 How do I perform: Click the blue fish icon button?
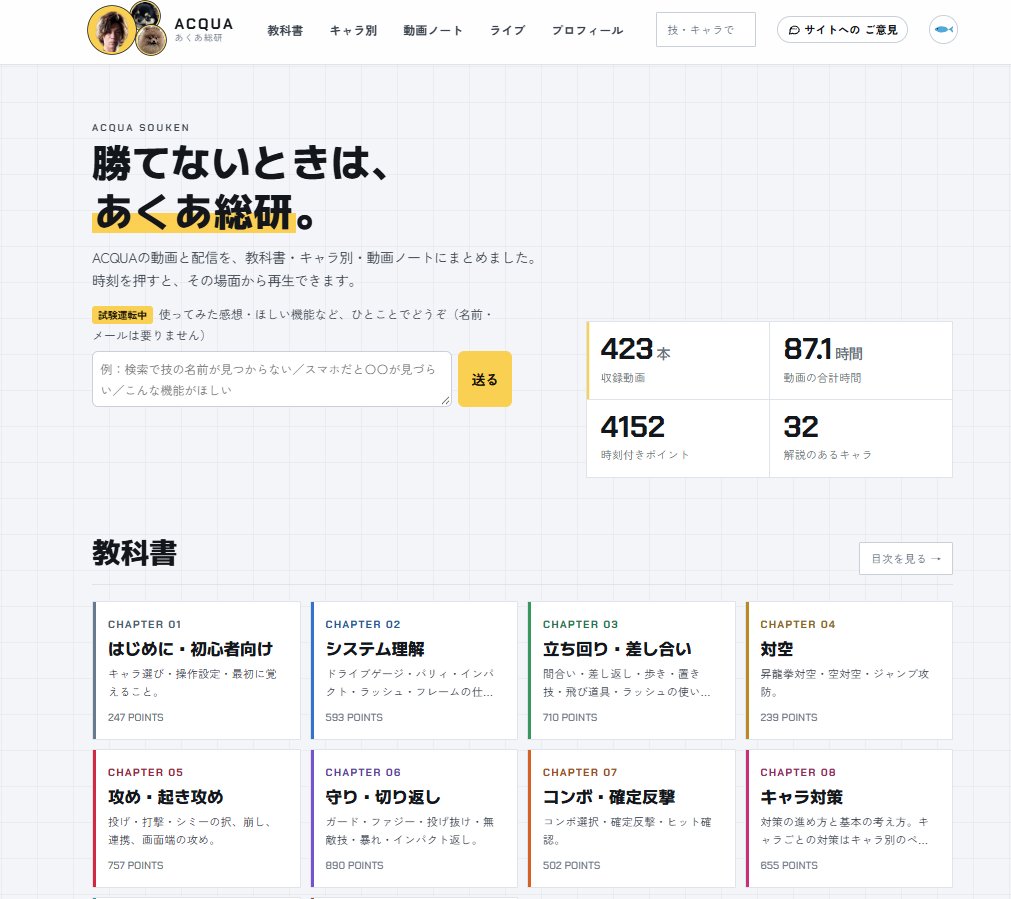click(x=943, y=30)
